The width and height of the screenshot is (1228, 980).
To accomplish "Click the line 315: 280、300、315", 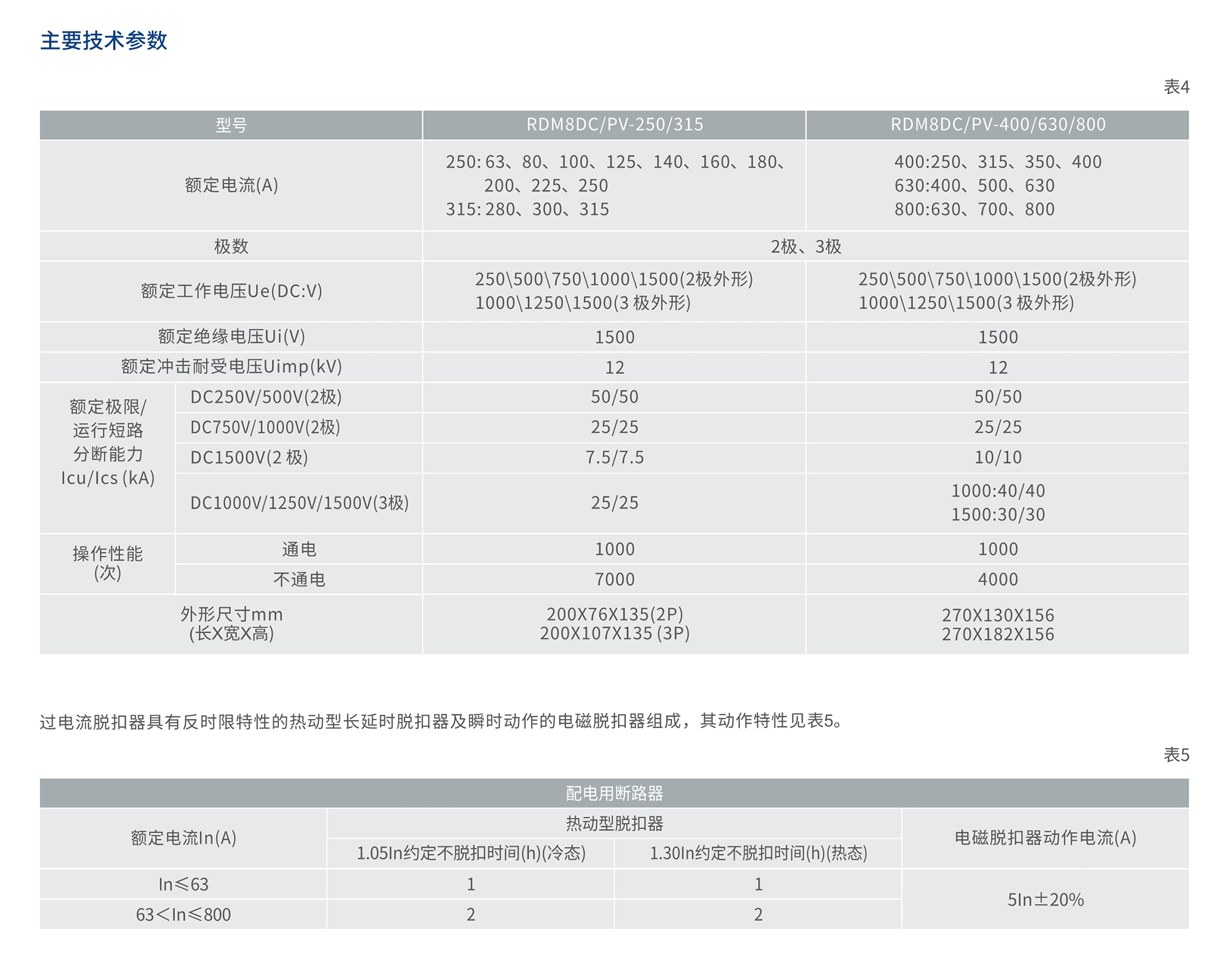I will tap(527, 209).
